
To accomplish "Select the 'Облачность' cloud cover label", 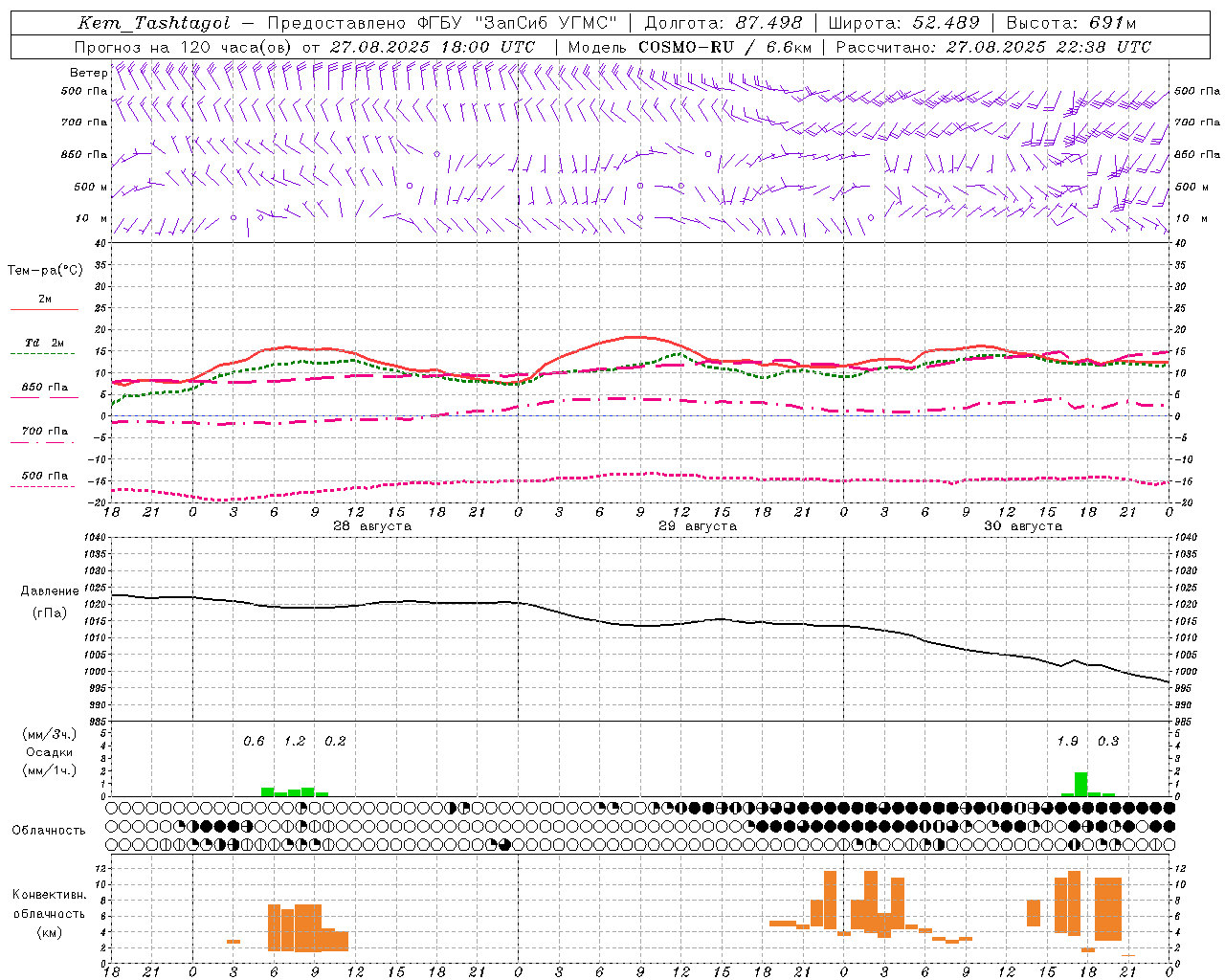I will [x=49, y=831].
